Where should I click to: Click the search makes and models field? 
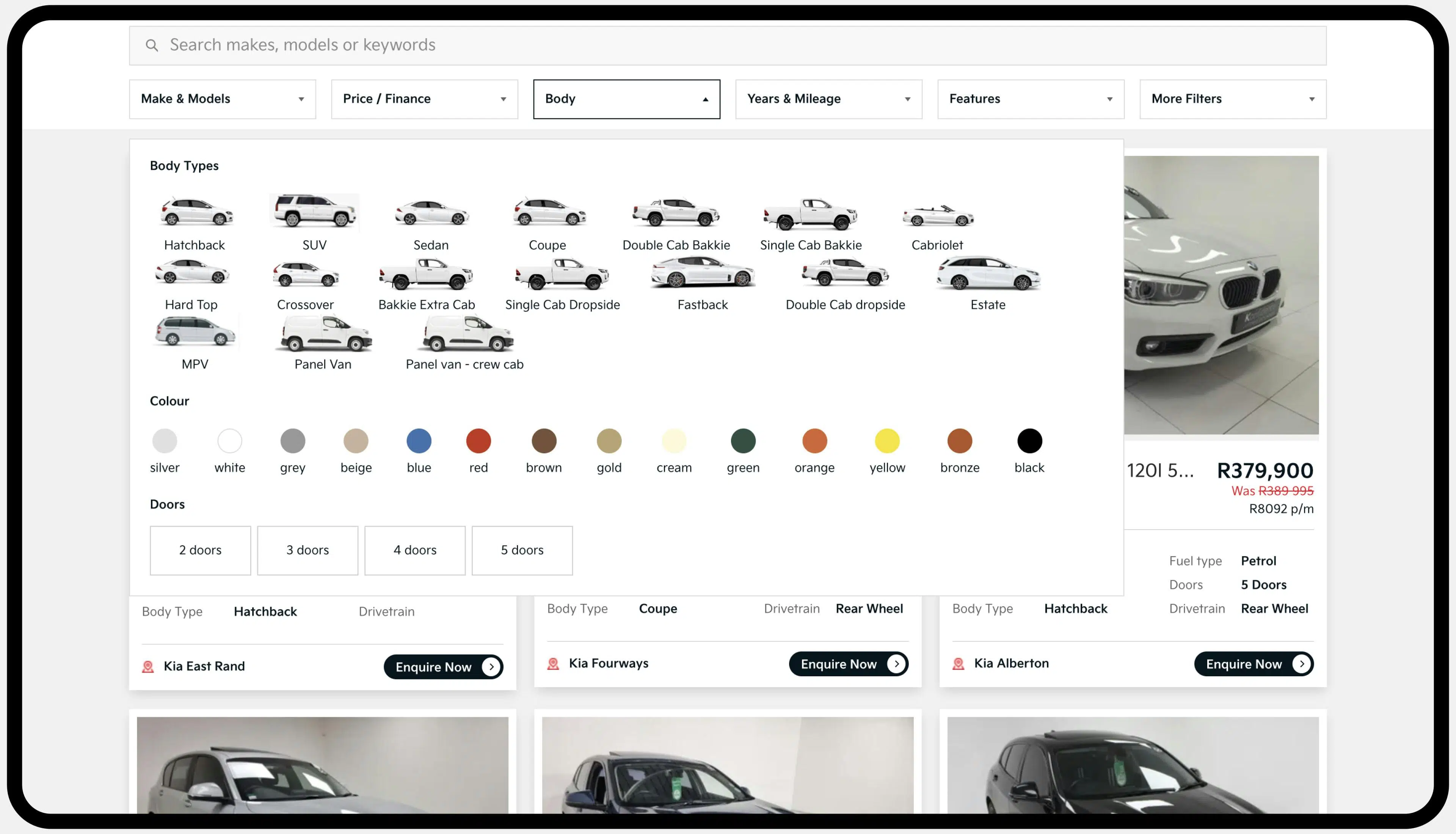[x=727, y=45]
